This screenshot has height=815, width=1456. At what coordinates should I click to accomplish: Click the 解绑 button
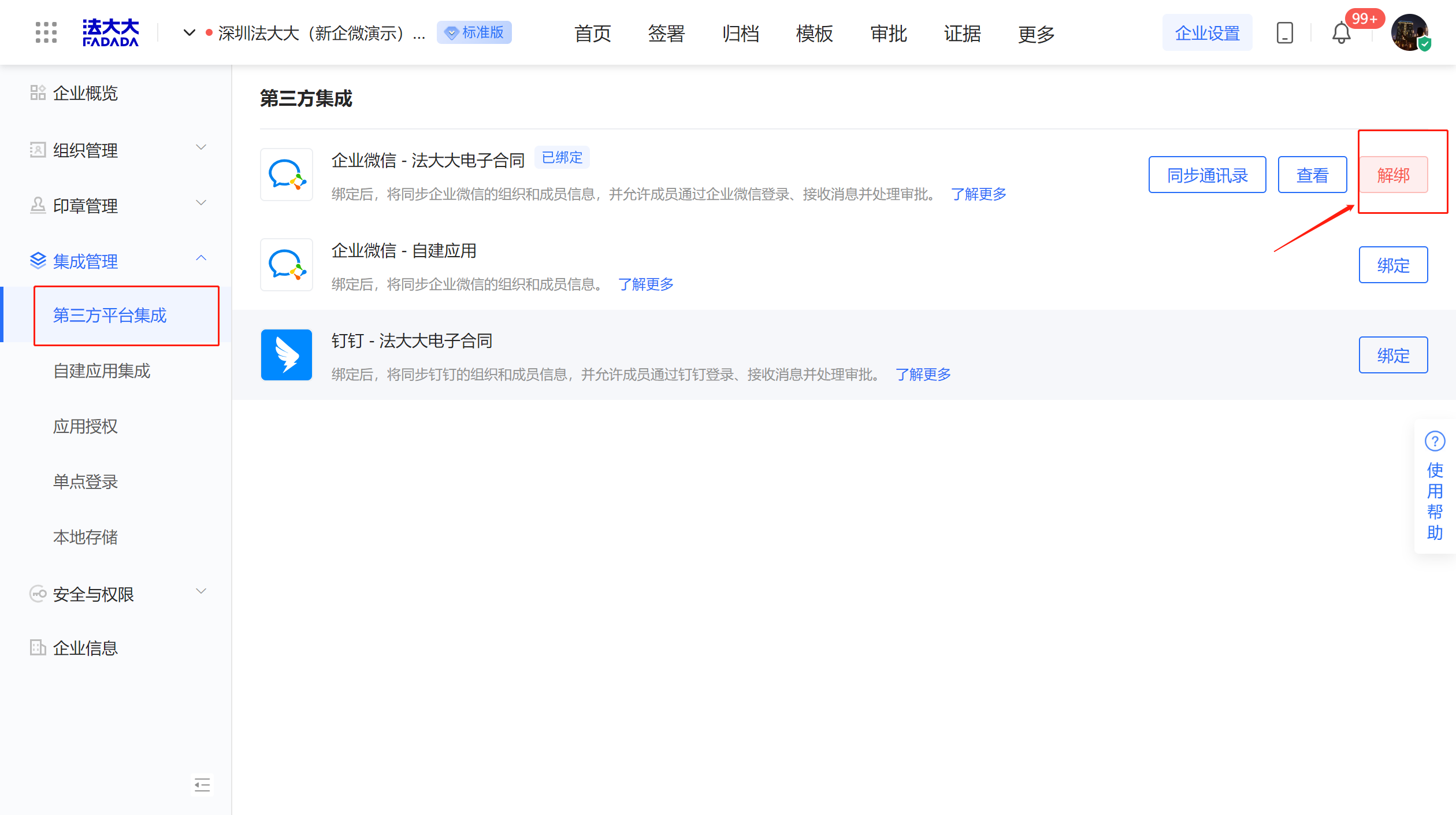point(1394,175)
